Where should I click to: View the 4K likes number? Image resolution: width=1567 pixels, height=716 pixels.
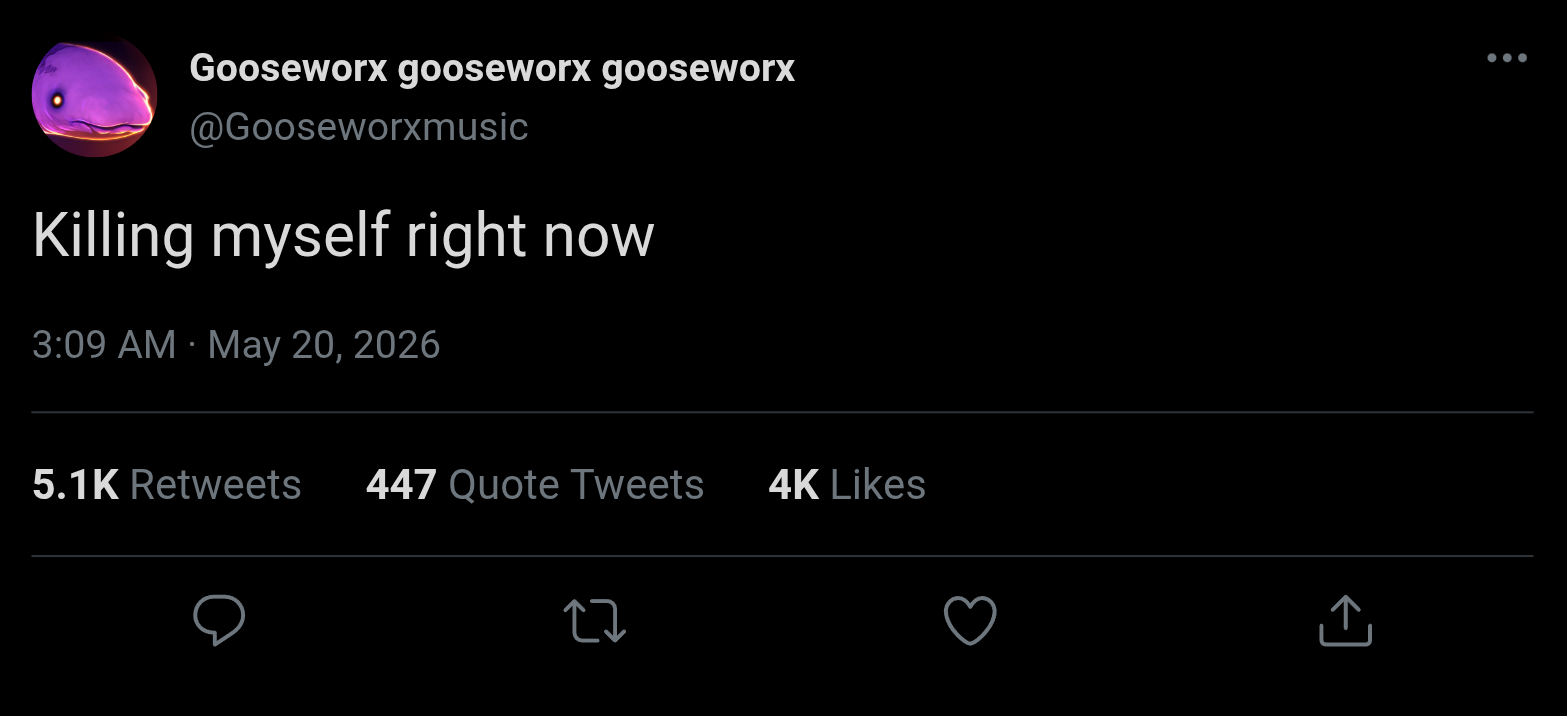tap(794, 485)
